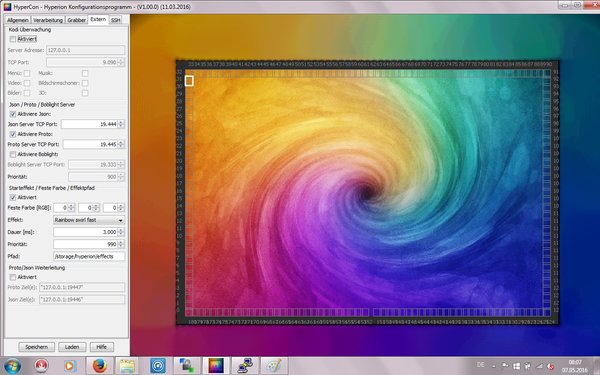Show hidden tray icons arrow
This screenshot has height=375, width=600.
pyautogui.click(x=494, y=367)
